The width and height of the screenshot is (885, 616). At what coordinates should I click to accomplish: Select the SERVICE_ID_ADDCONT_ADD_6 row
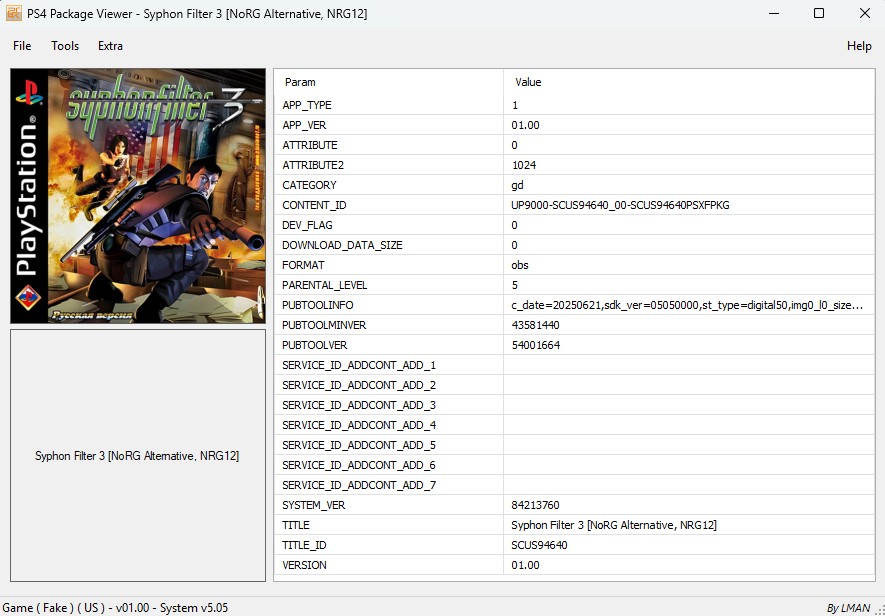tap(575, 465)
